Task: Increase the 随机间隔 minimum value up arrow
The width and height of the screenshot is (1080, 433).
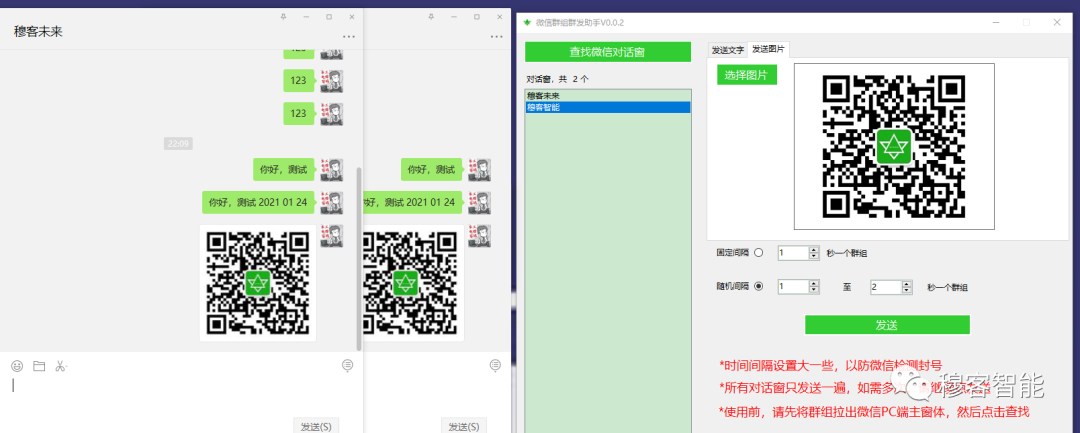Action: pos(814,284)
